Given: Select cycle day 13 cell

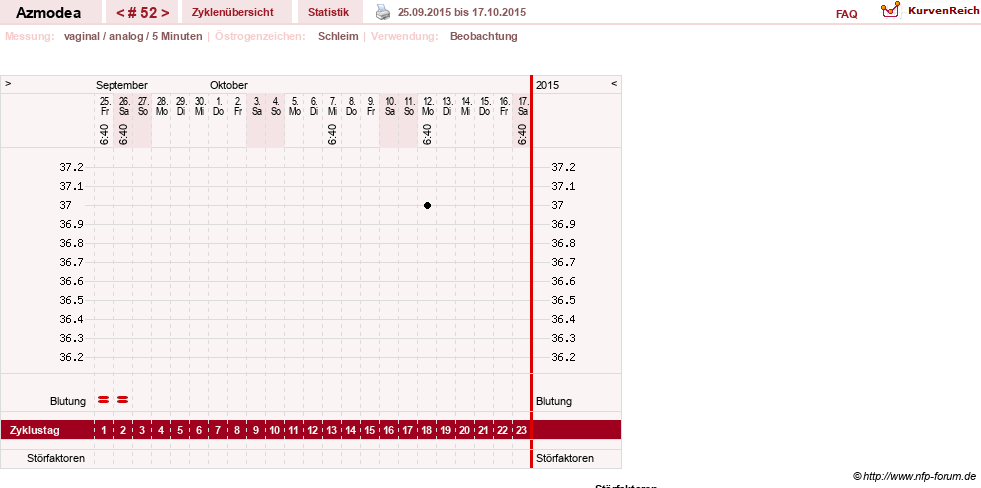Looking at the screenshot, I should (332, 430).
